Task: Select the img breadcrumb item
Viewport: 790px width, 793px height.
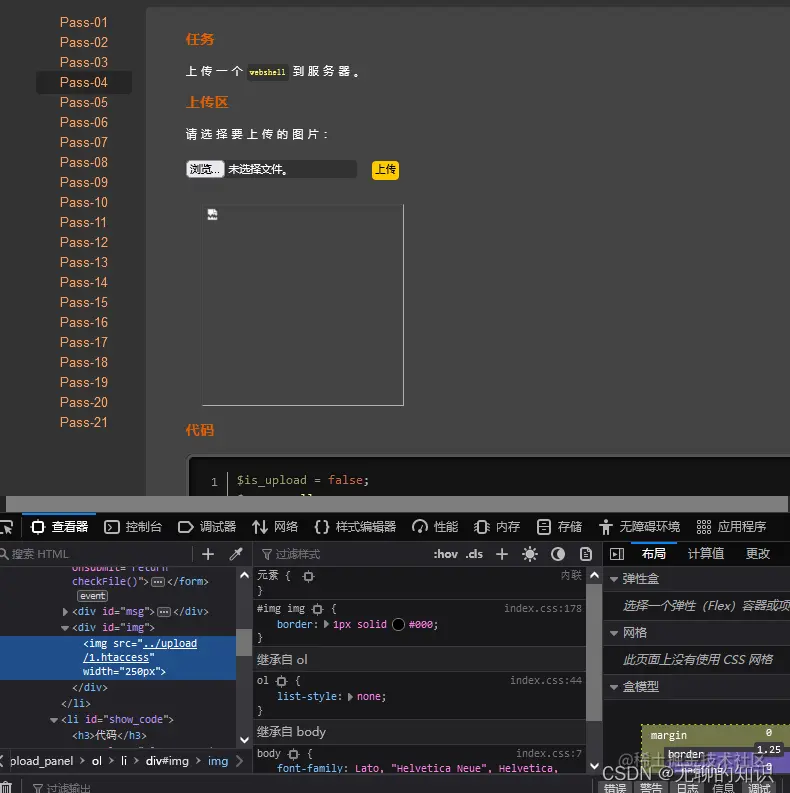Action: click(217, 761)
